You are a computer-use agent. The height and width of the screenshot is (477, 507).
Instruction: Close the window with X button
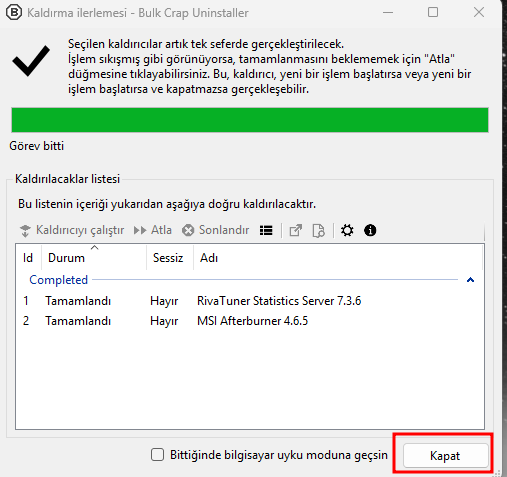pyautogui.click(x=479, y=13)
